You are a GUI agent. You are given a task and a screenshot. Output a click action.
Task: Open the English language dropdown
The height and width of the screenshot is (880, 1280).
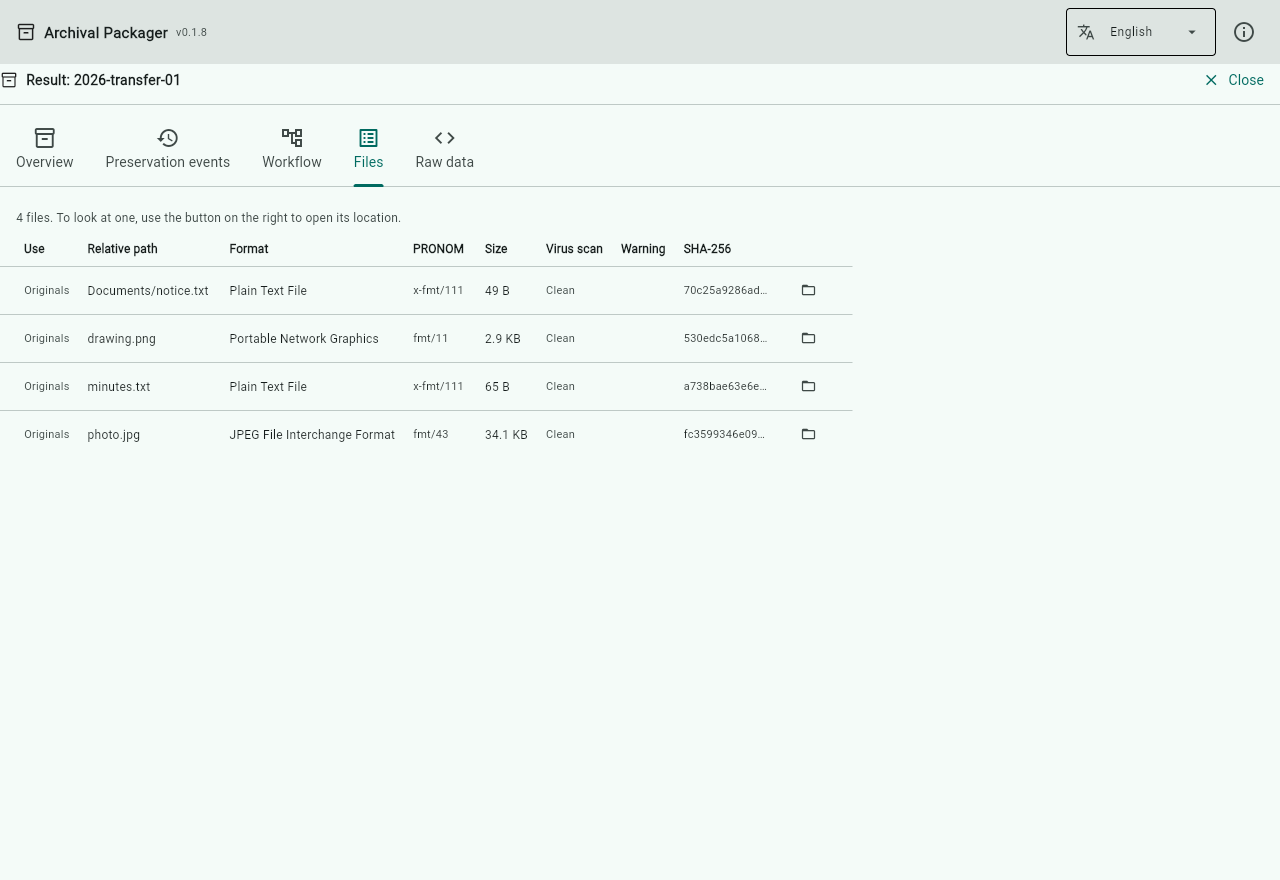pos(1141,32)
